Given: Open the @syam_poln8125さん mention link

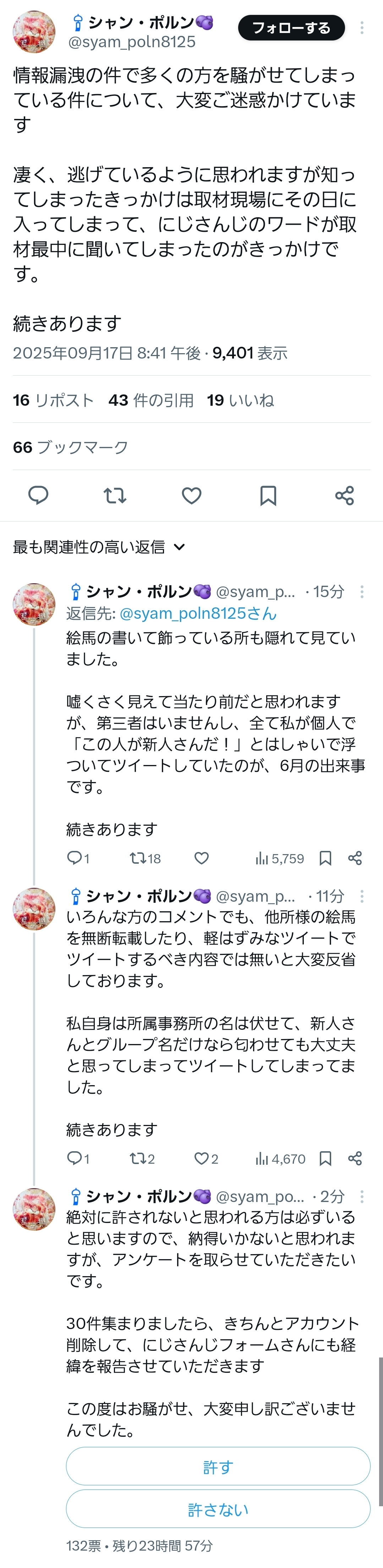Looking at the screenshot, I should [198, 613].
